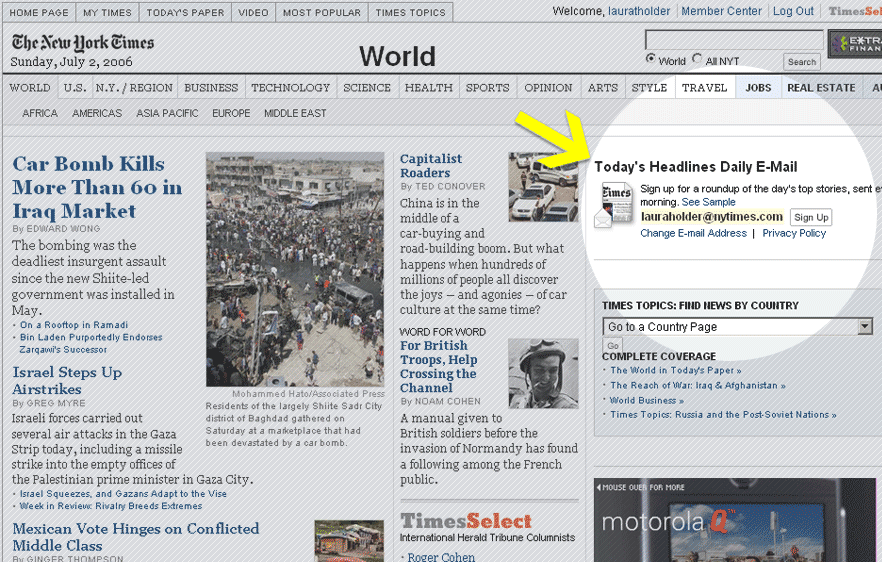The image size is (882, 562).
Task: Go to the JOBS section
Action: coord(758,88)
